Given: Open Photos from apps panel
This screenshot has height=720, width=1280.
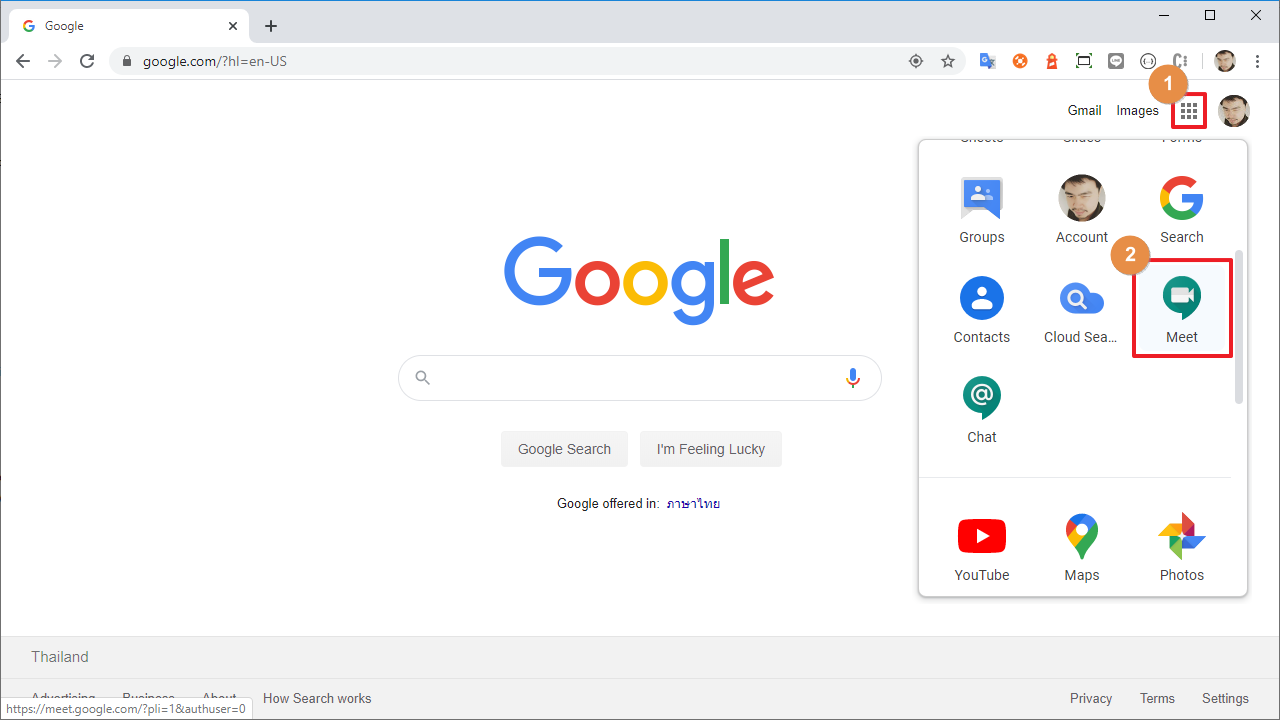Looking at the screenshot, I should click(1182, 548).
